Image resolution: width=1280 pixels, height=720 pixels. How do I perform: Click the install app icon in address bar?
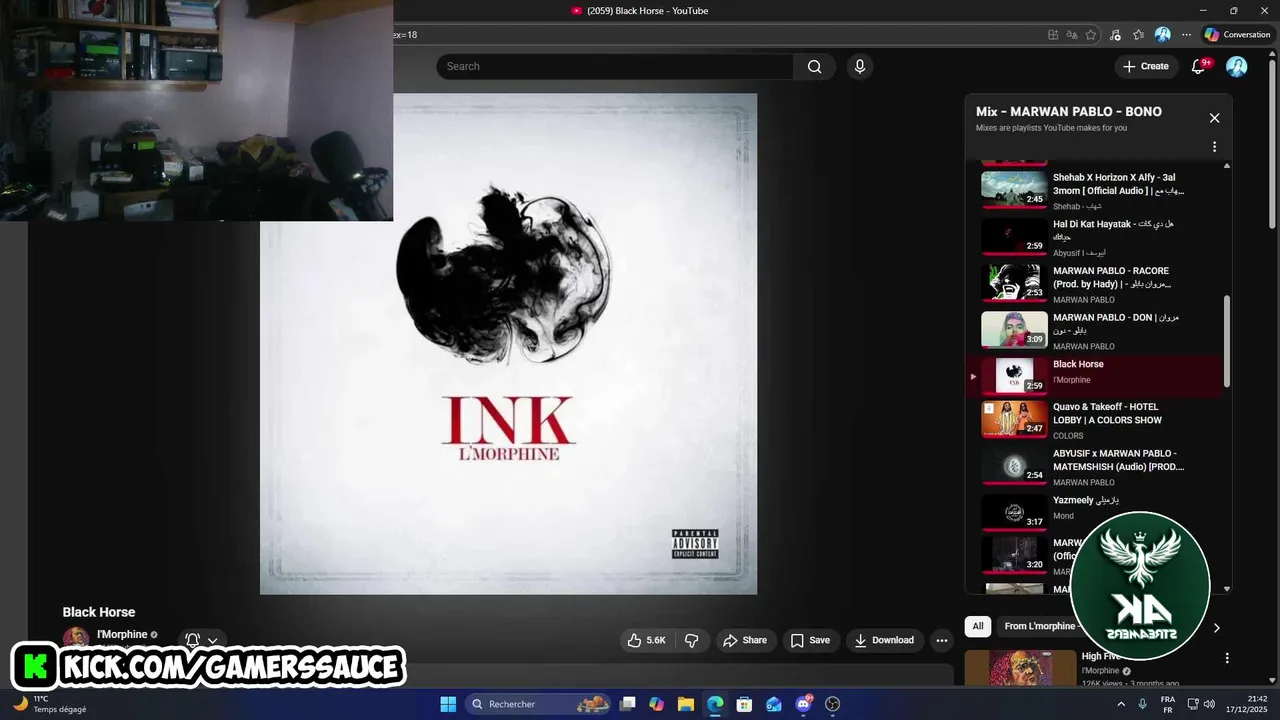click(x=1053, y=34)
